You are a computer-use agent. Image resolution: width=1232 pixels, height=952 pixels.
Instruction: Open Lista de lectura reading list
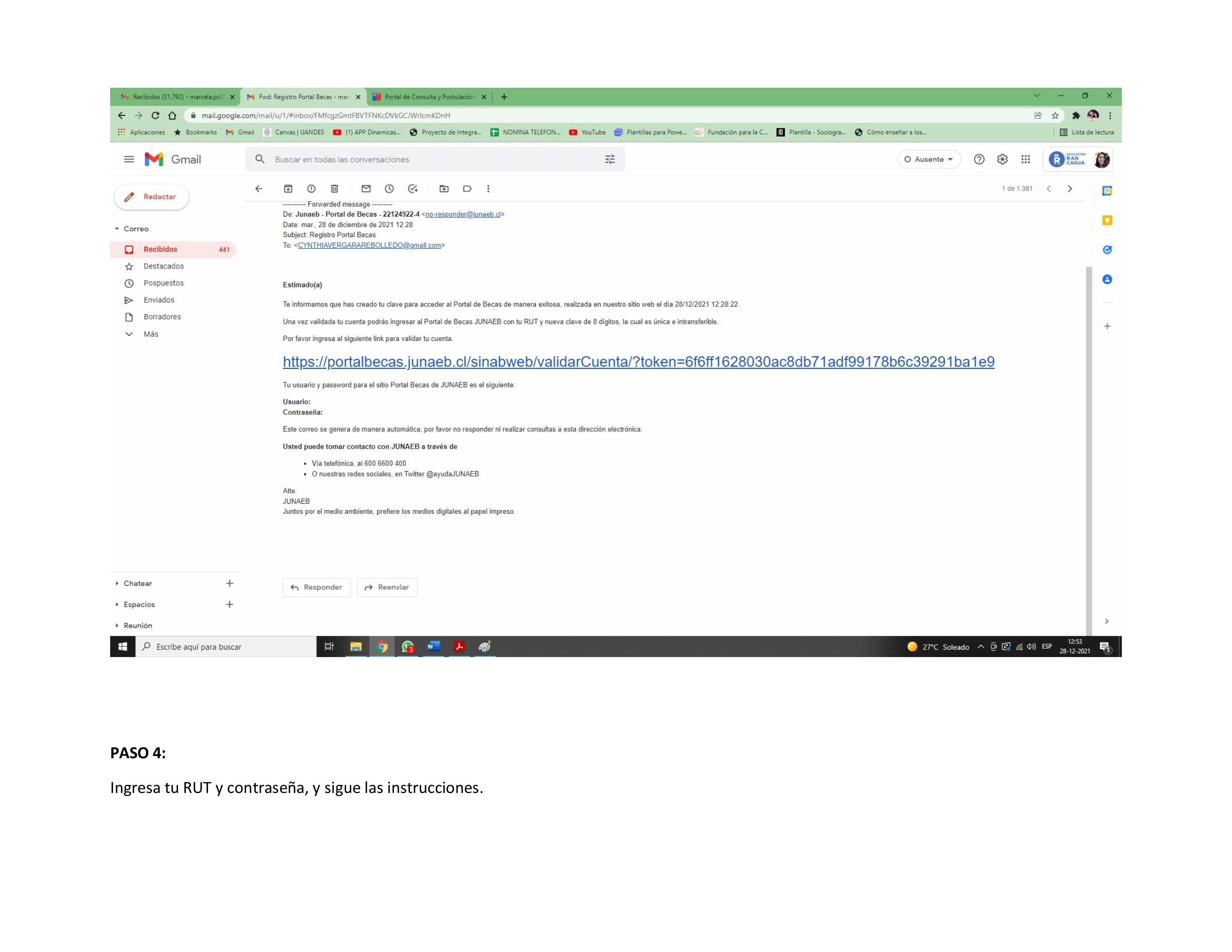click(1086, 133)
